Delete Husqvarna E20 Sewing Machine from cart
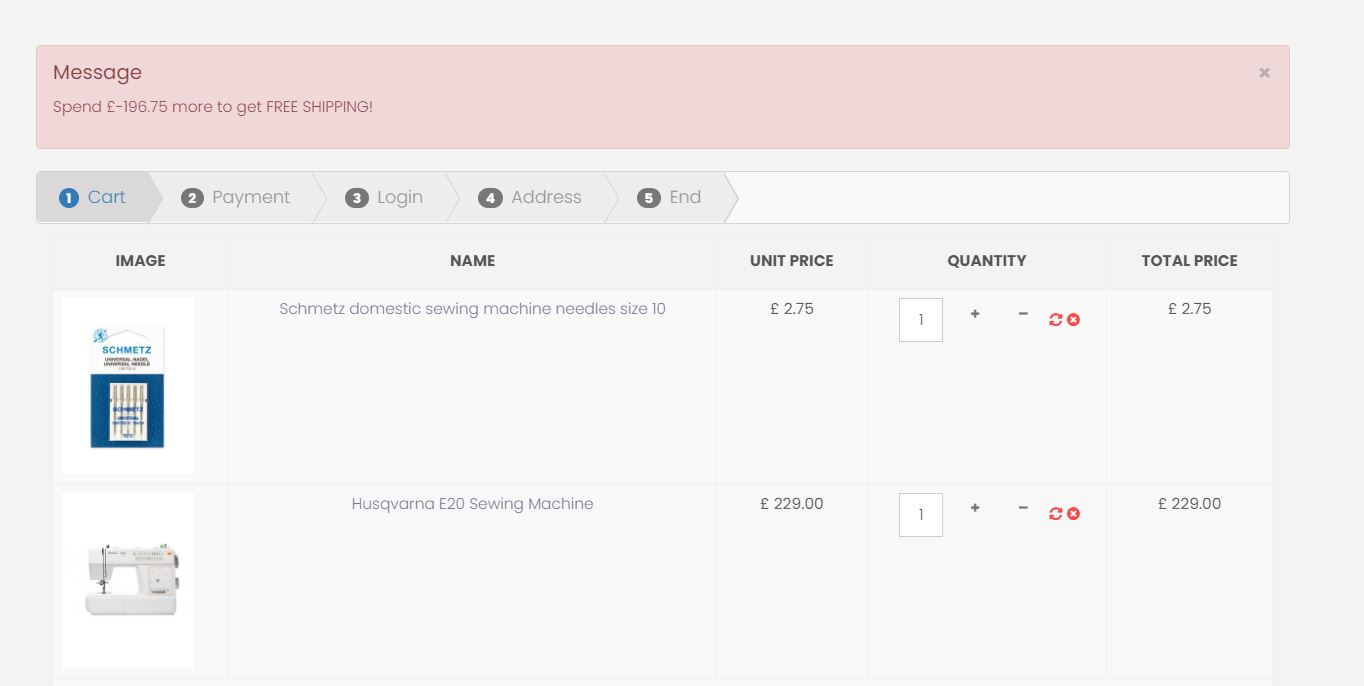 (1074, 514)
